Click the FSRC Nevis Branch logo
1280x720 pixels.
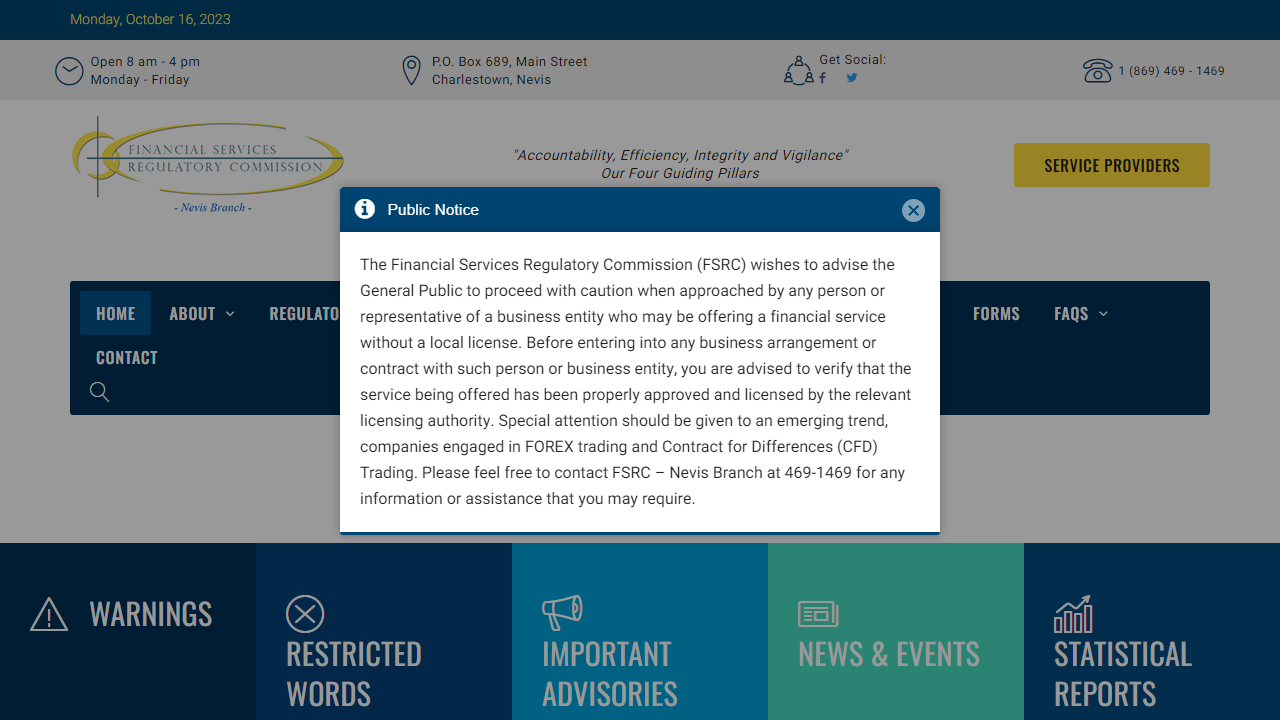pos(208,163)
